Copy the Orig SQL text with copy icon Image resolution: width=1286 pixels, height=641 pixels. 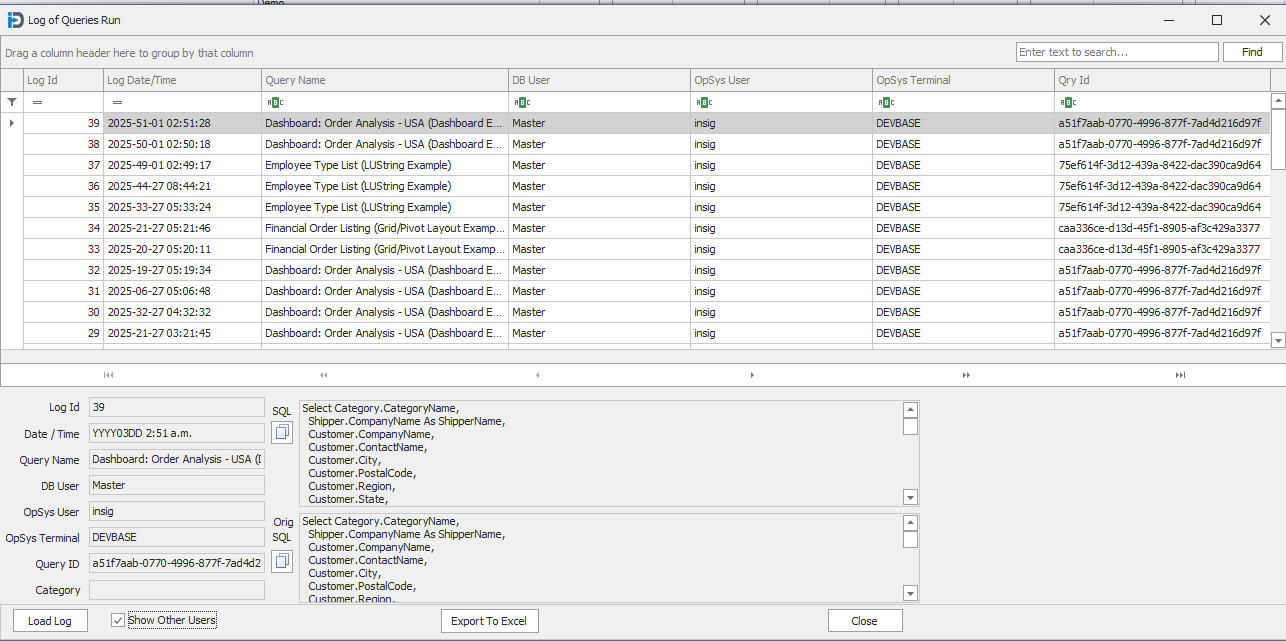coord(282,561)
